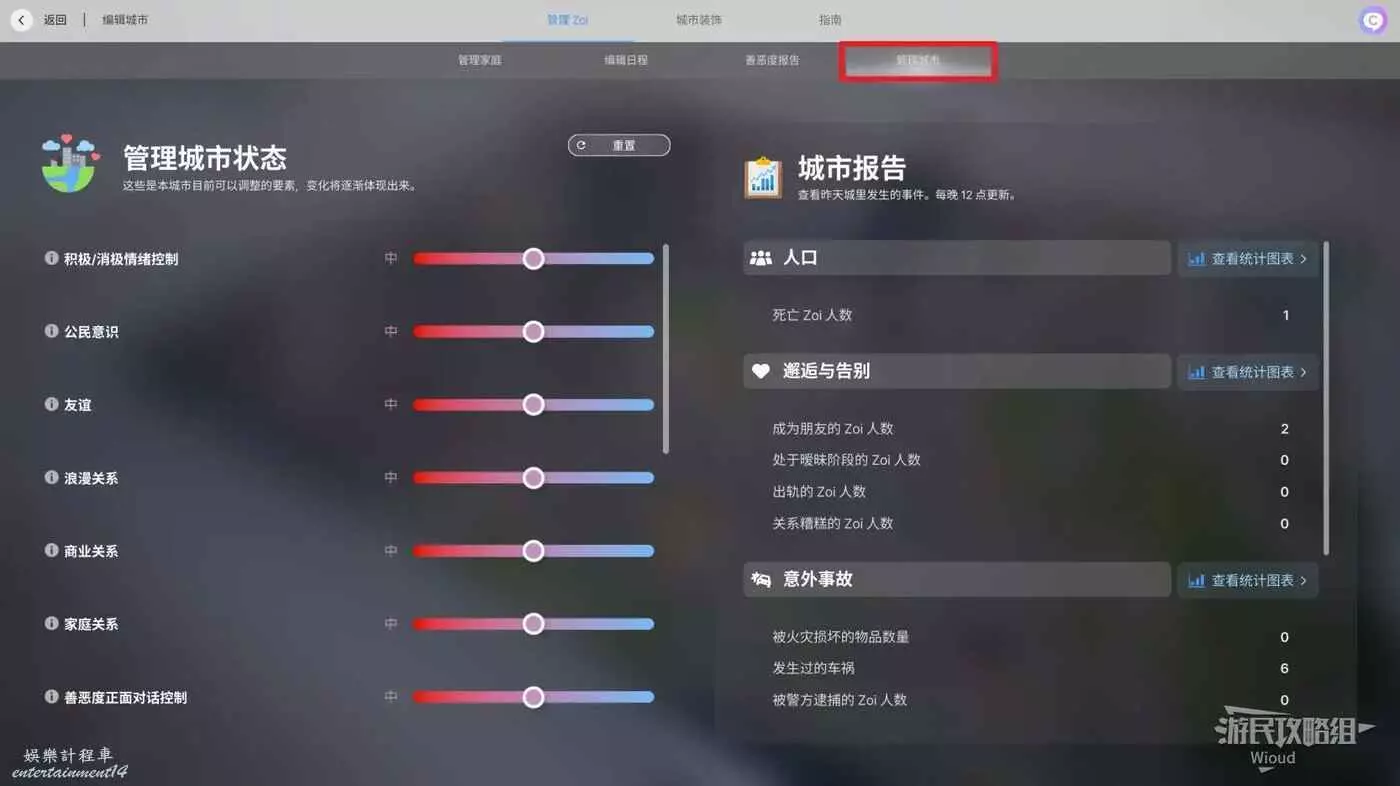
Task: Click the back arrow icon
Action: [x=22, y=20]
